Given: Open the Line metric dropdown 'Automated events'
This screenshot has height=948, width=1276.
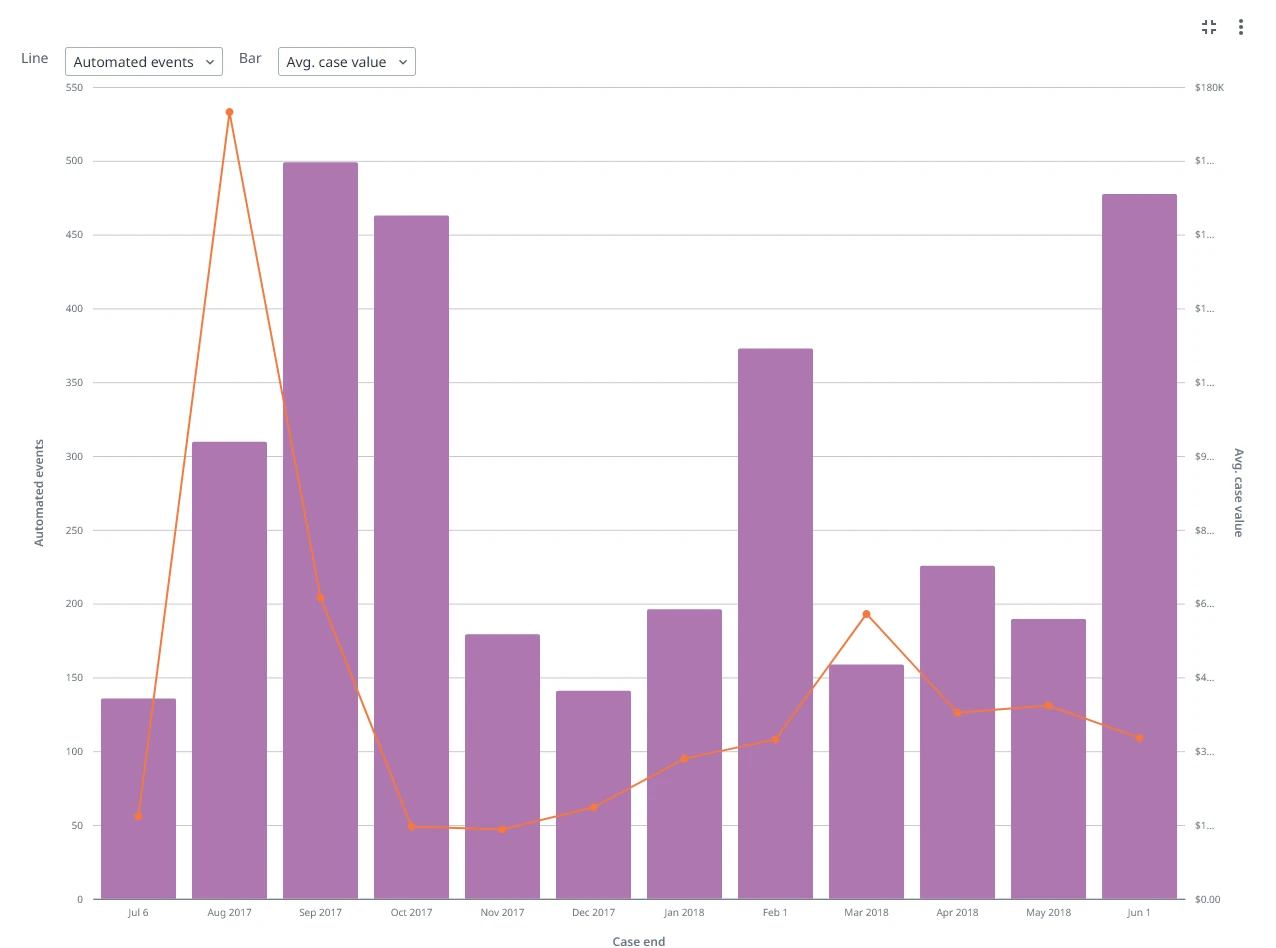Looking at the screenshot, I should click(x=144, y=62).
